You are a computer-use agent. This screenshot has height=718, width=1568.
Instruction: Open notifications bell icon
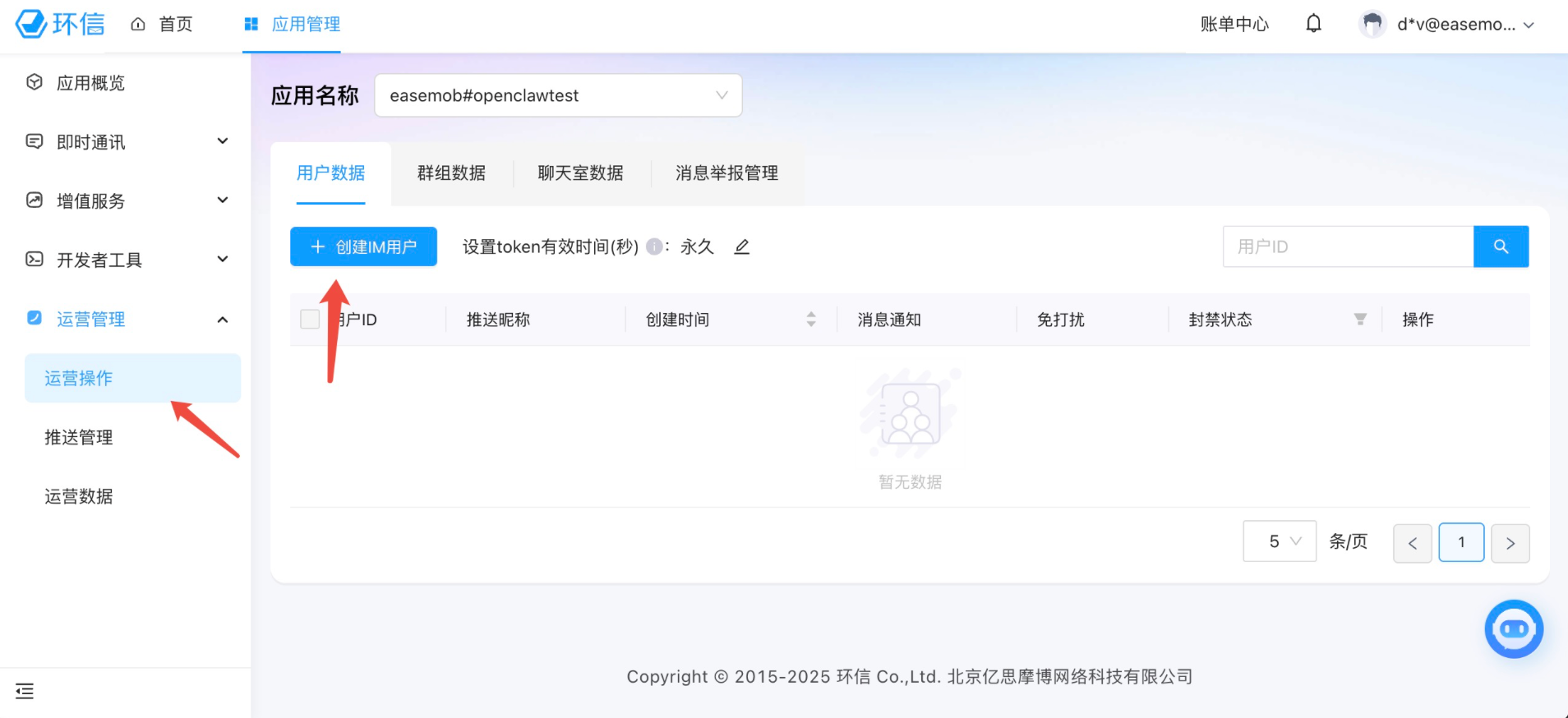(x=1314, y=24)
